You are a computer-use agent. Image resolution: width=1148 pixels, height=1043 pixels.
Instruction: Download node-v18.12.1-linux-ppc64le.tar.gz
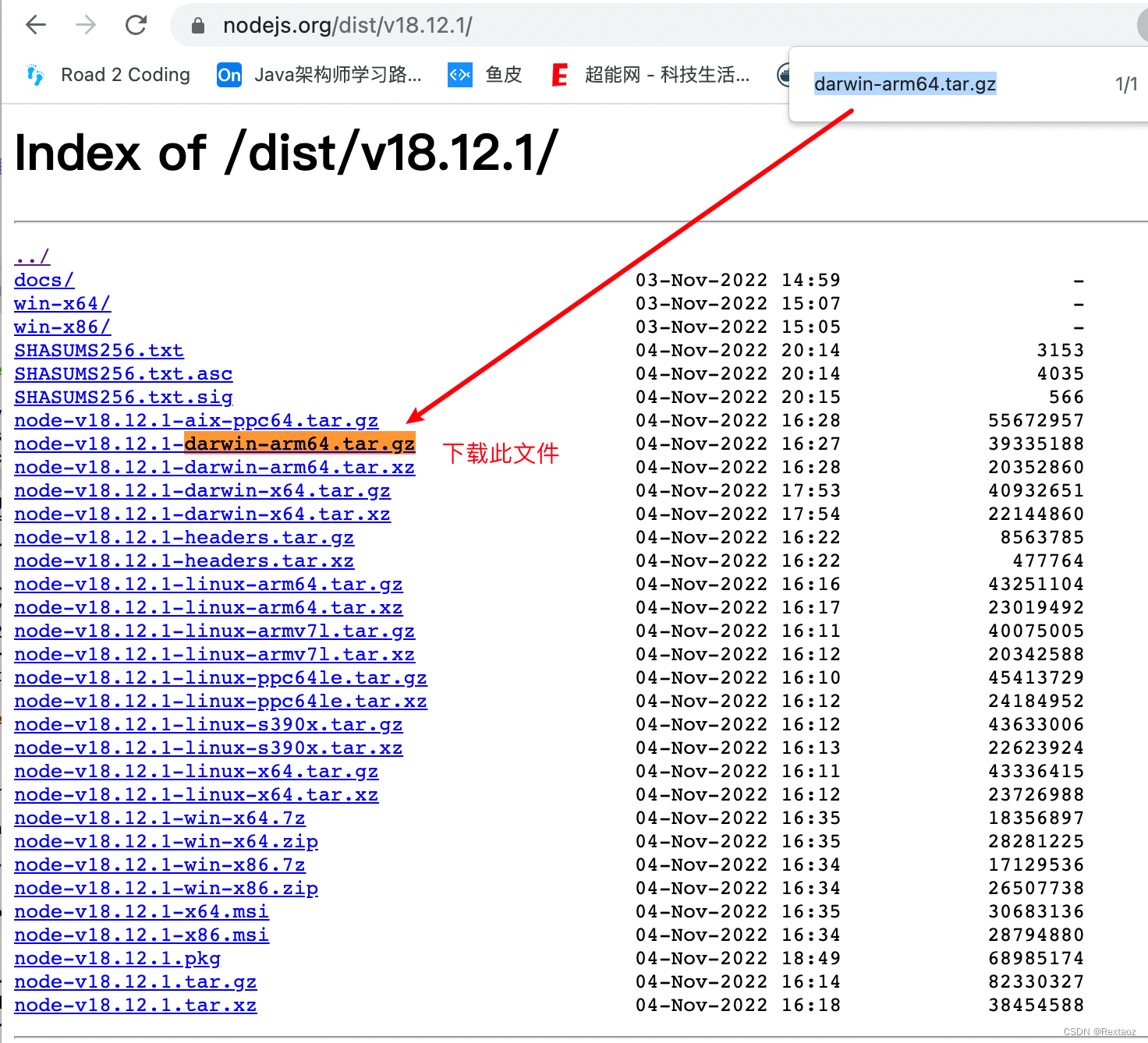pyautogui.click(x=221, y=677)
